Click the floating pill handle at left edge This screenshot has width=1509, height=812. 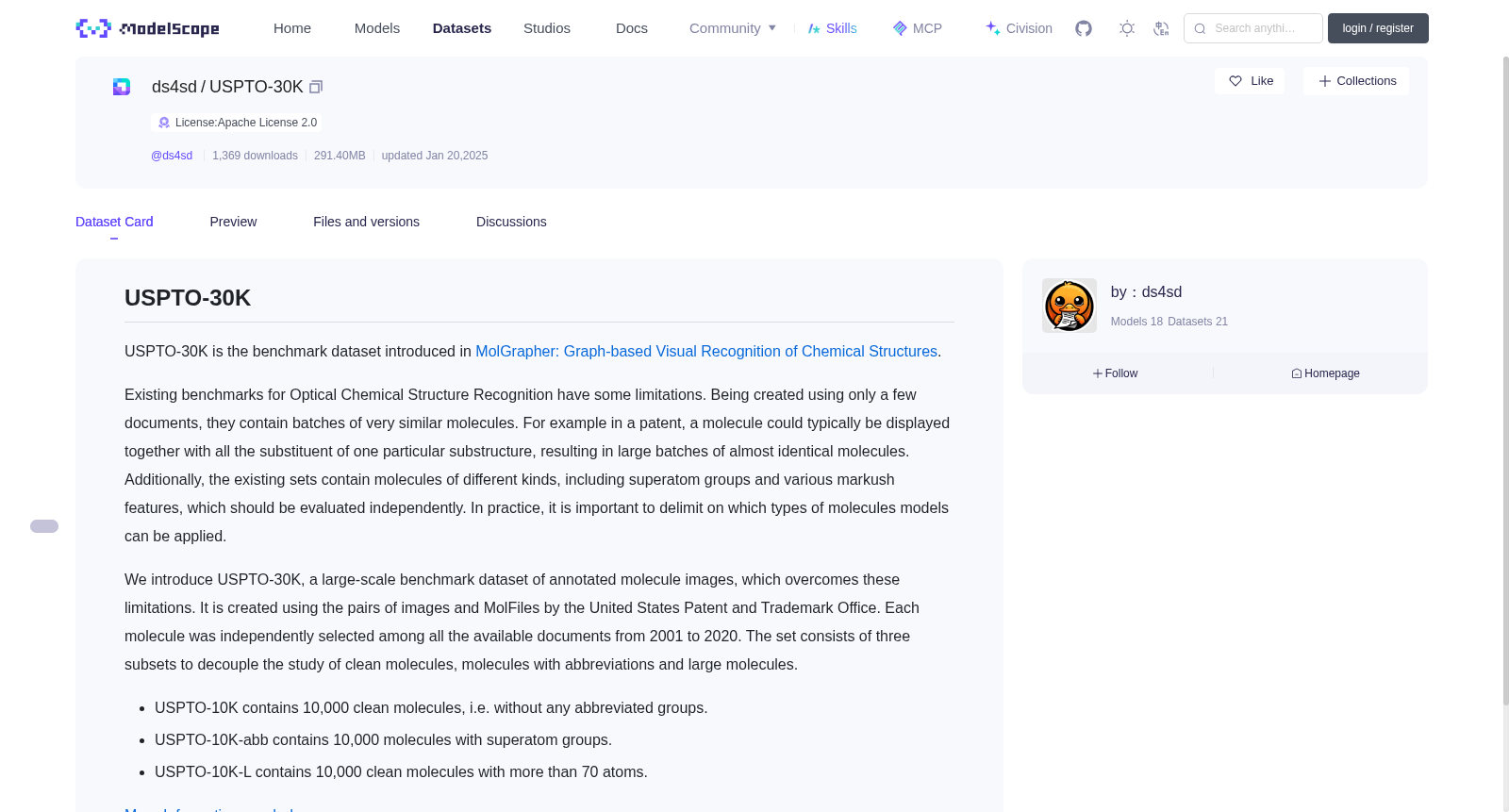44,526
